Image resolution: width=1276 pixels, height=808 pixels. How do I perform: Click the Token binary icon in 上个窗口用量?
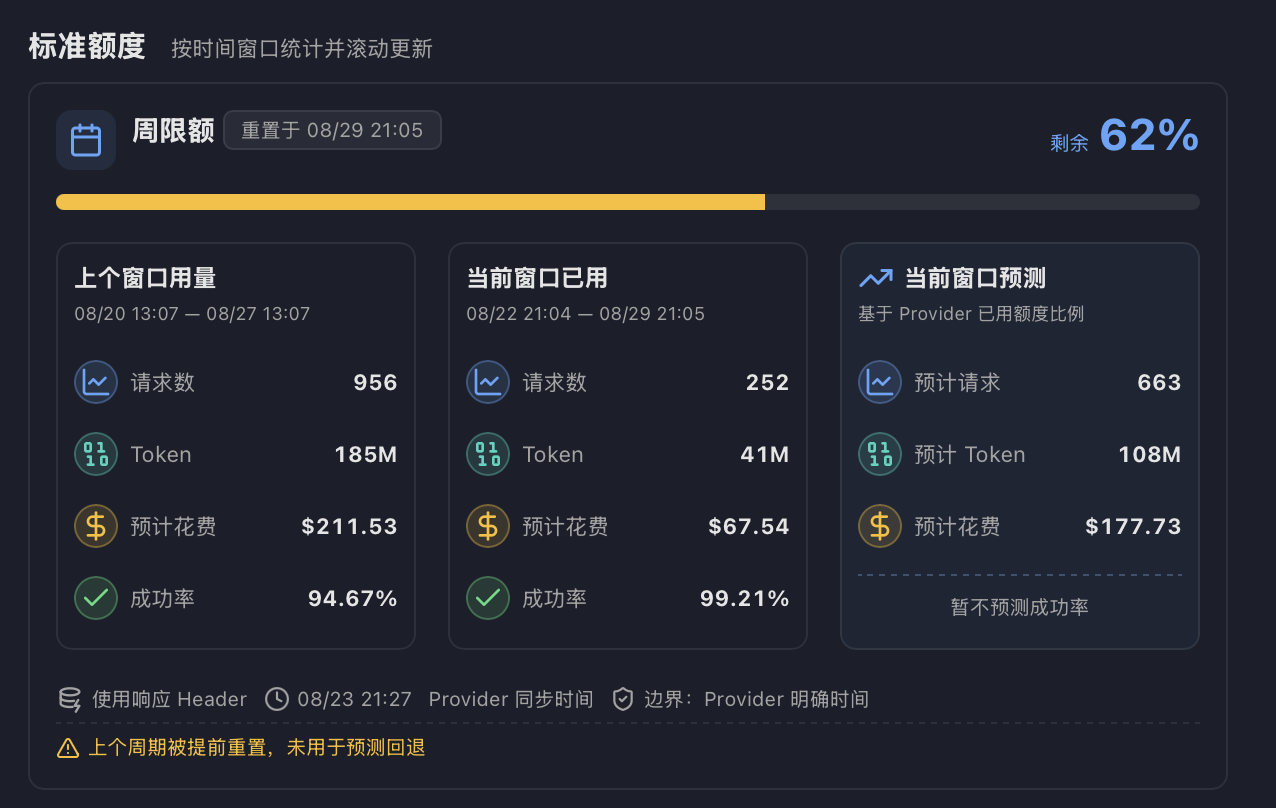pos(96,454)
